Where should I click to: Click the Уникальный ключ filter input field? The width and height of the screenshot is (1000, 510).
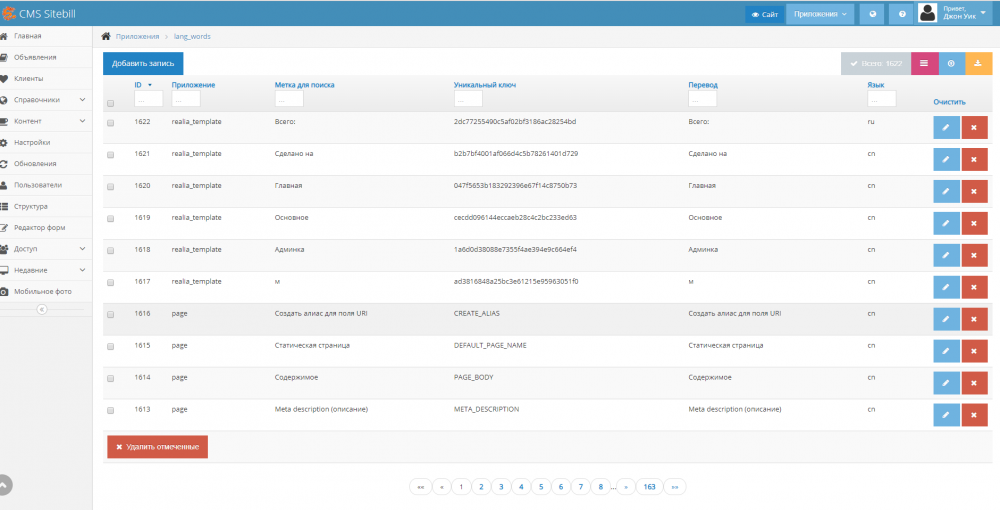(x=468, y=100)
